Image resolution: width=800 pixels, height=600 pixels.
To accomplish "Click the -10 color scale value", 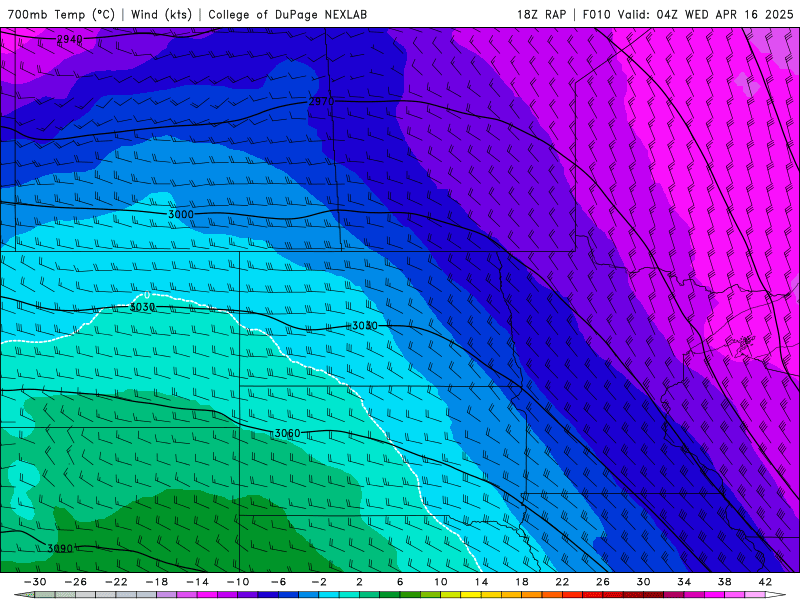I will (238, 582).
